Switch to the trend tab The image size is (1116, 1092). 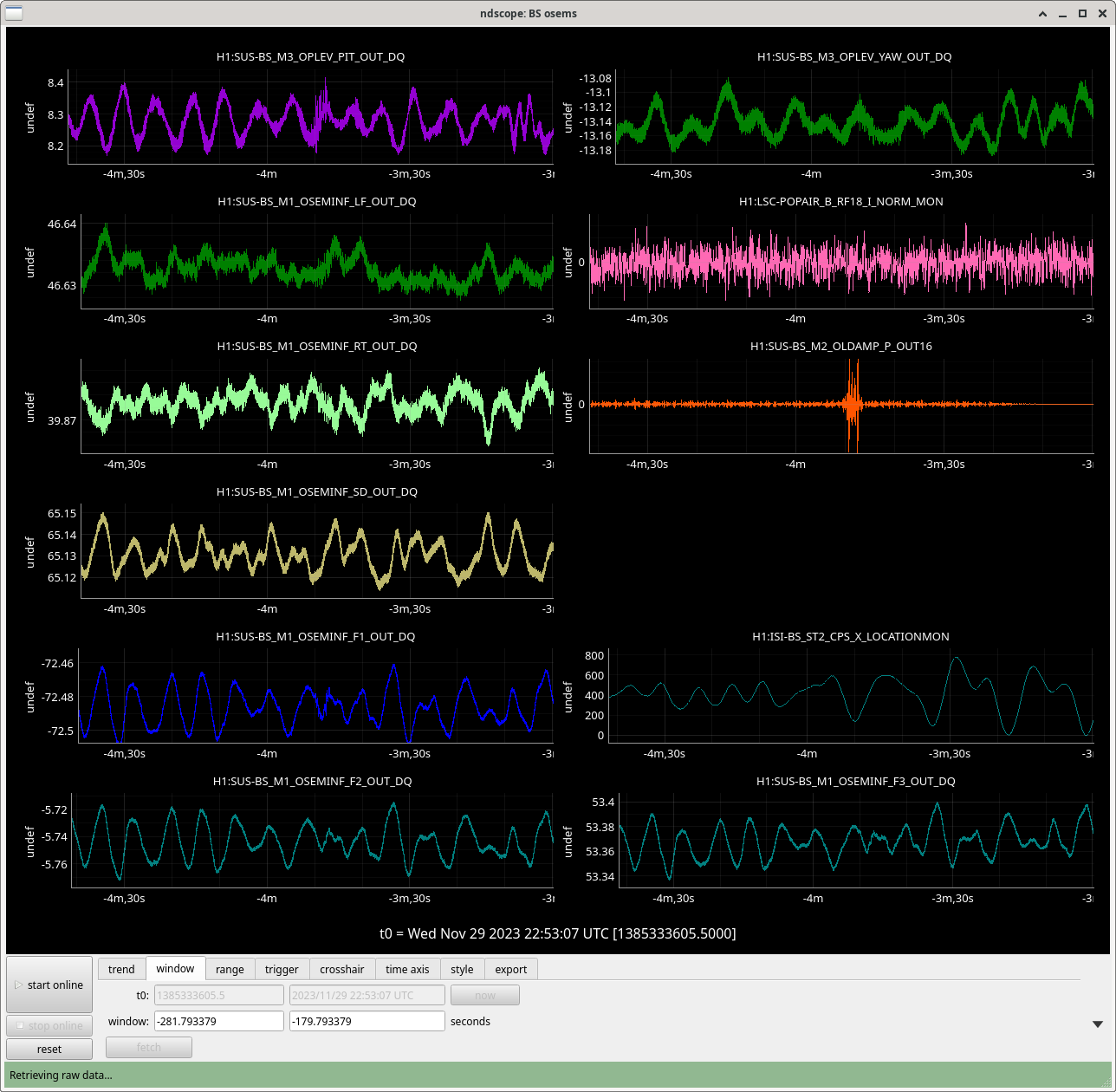[121, 969]
